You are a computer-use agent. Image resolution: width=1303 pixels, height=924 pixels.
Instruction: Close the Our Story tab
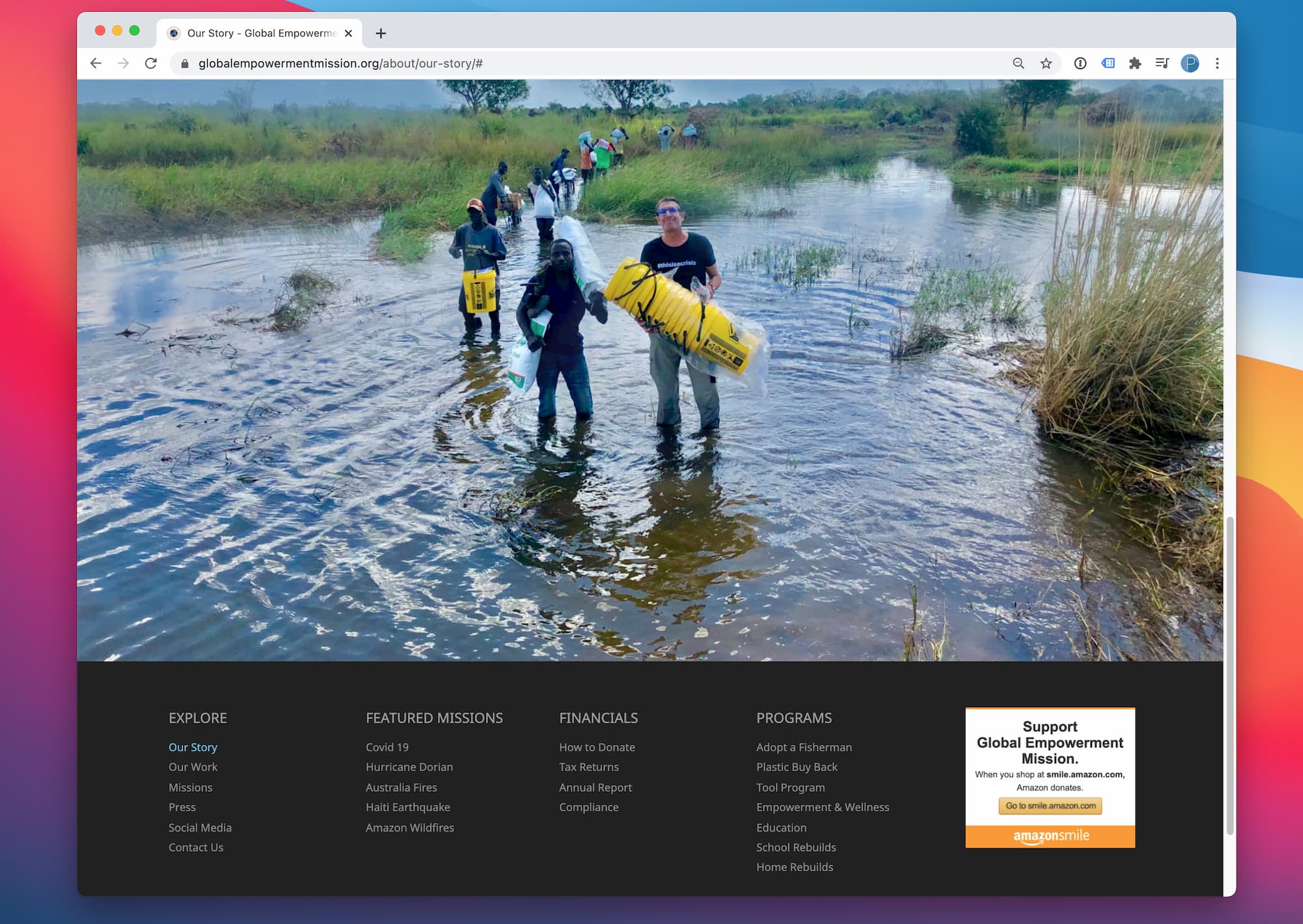pyautogui.click(x=349, y=33)
